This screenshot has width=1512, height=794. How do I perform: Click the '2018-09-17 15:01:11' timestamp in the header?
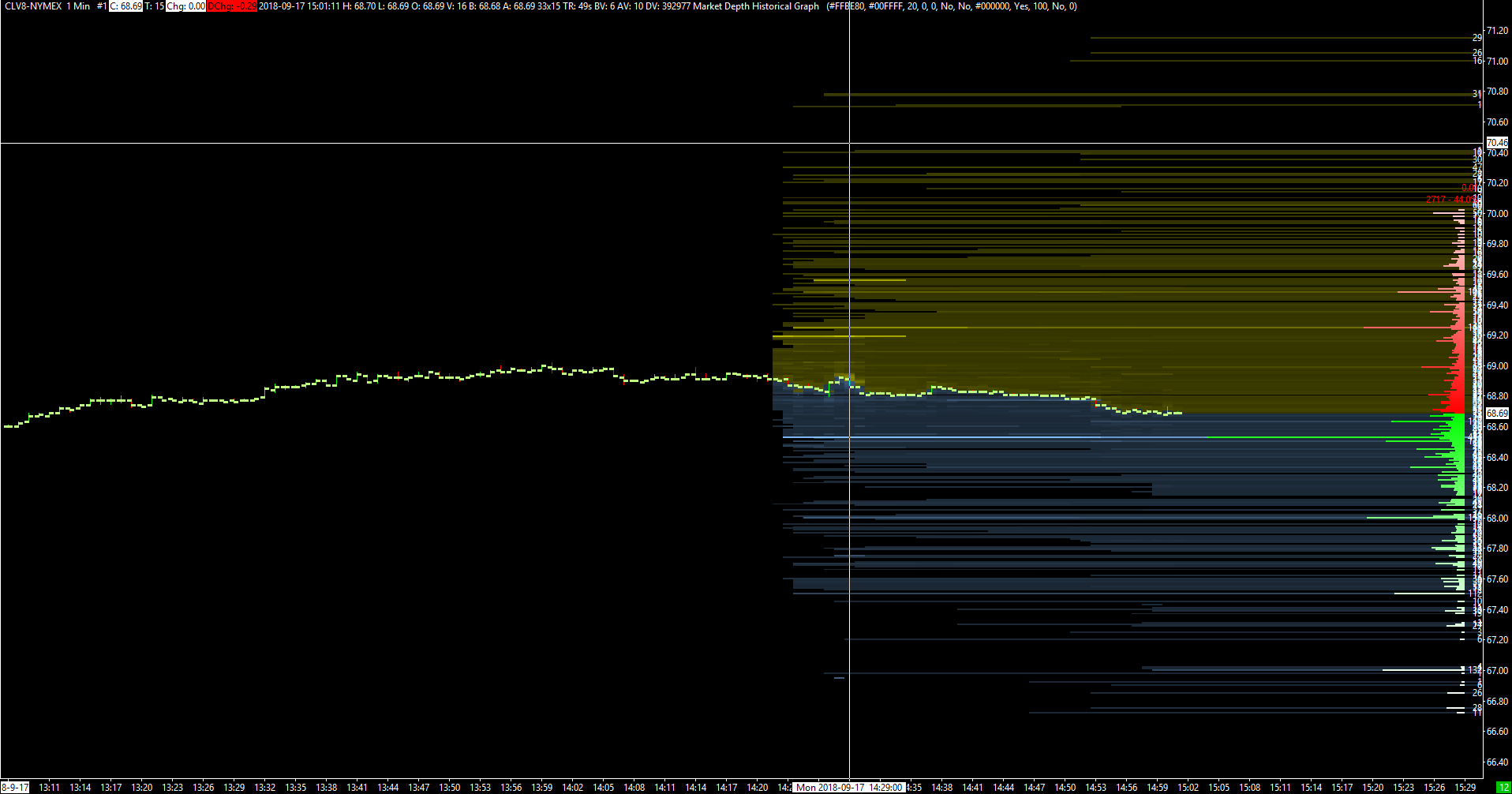point(299,6)
